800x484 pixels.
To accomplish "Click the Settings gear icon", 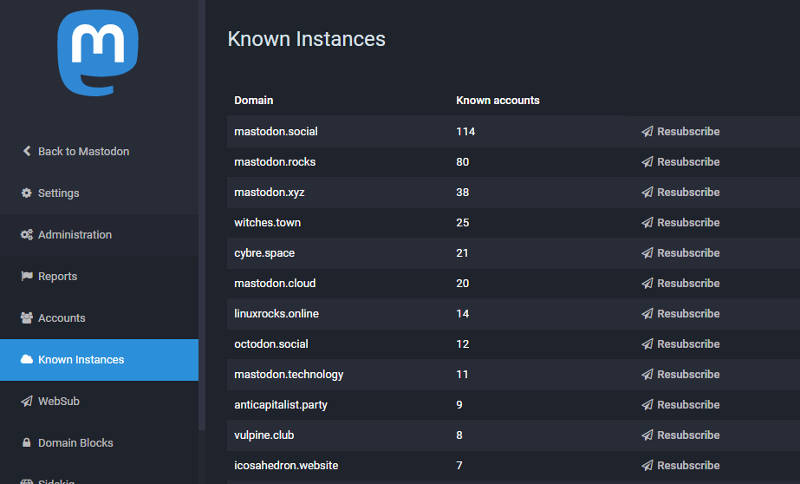I will point(27,193).
